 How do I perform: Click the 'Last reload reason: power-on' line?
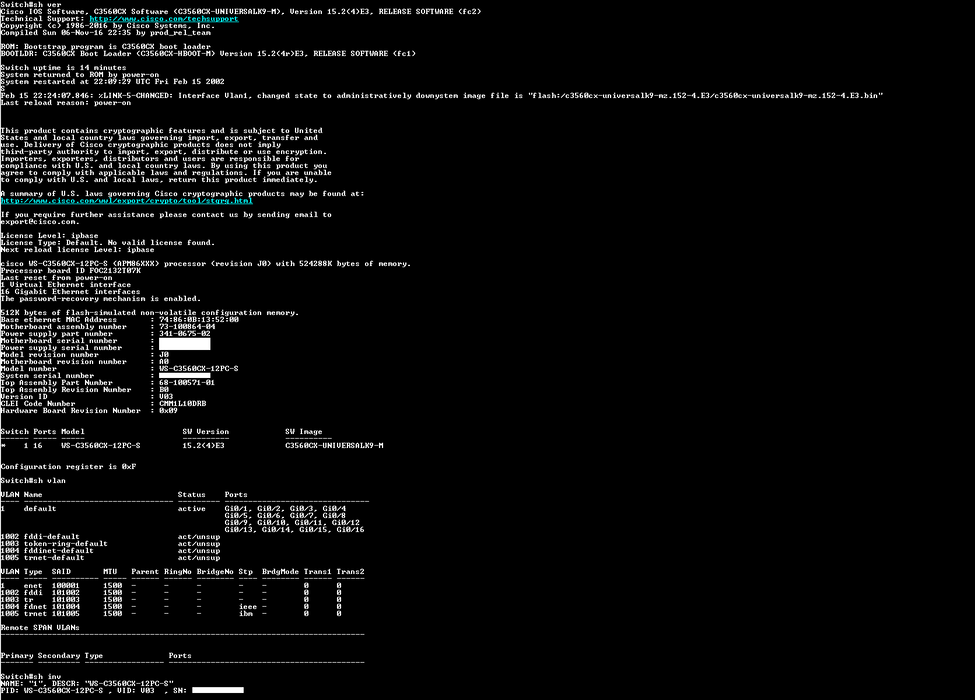pos(66,103)
